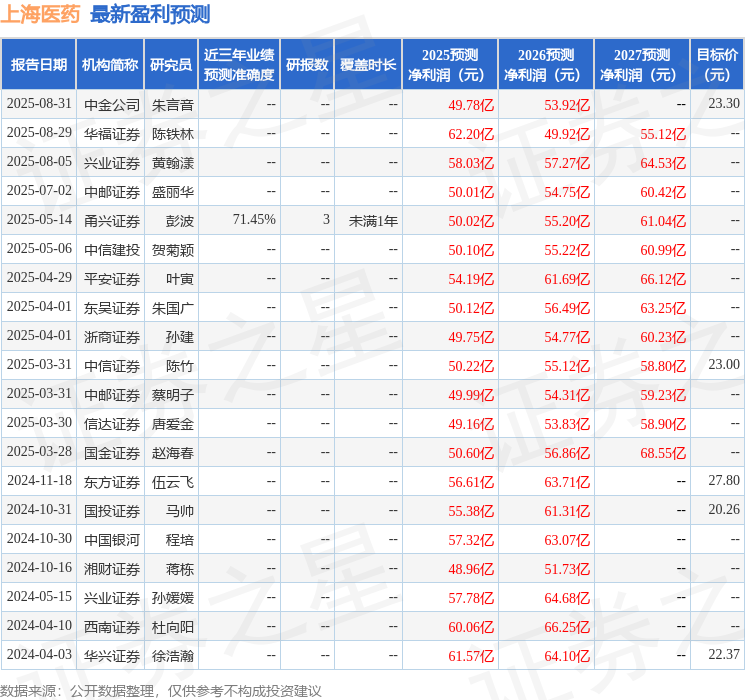
Task: Click target price 20.26
Action: coord(724,509)
